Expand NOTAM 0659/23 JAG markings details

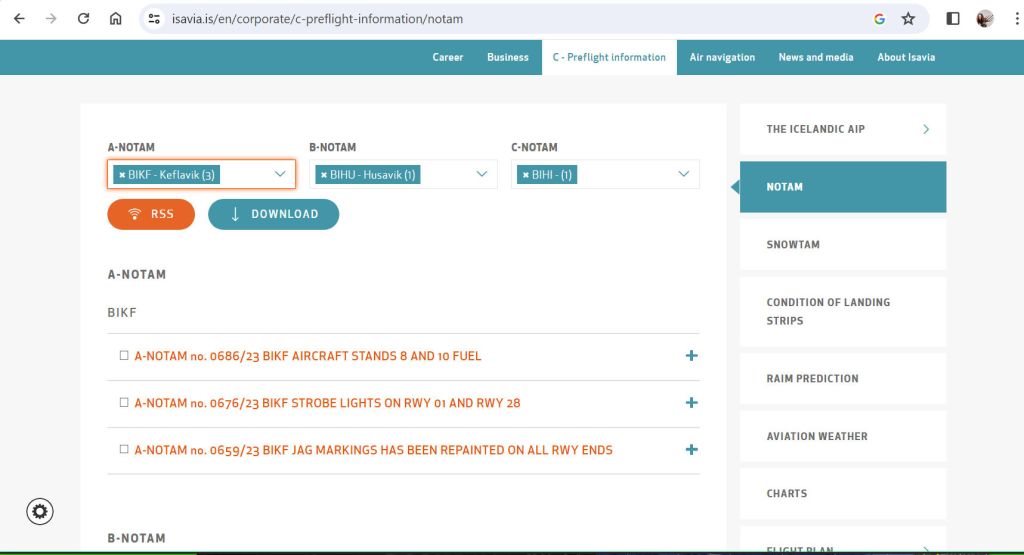pos(691,450)
